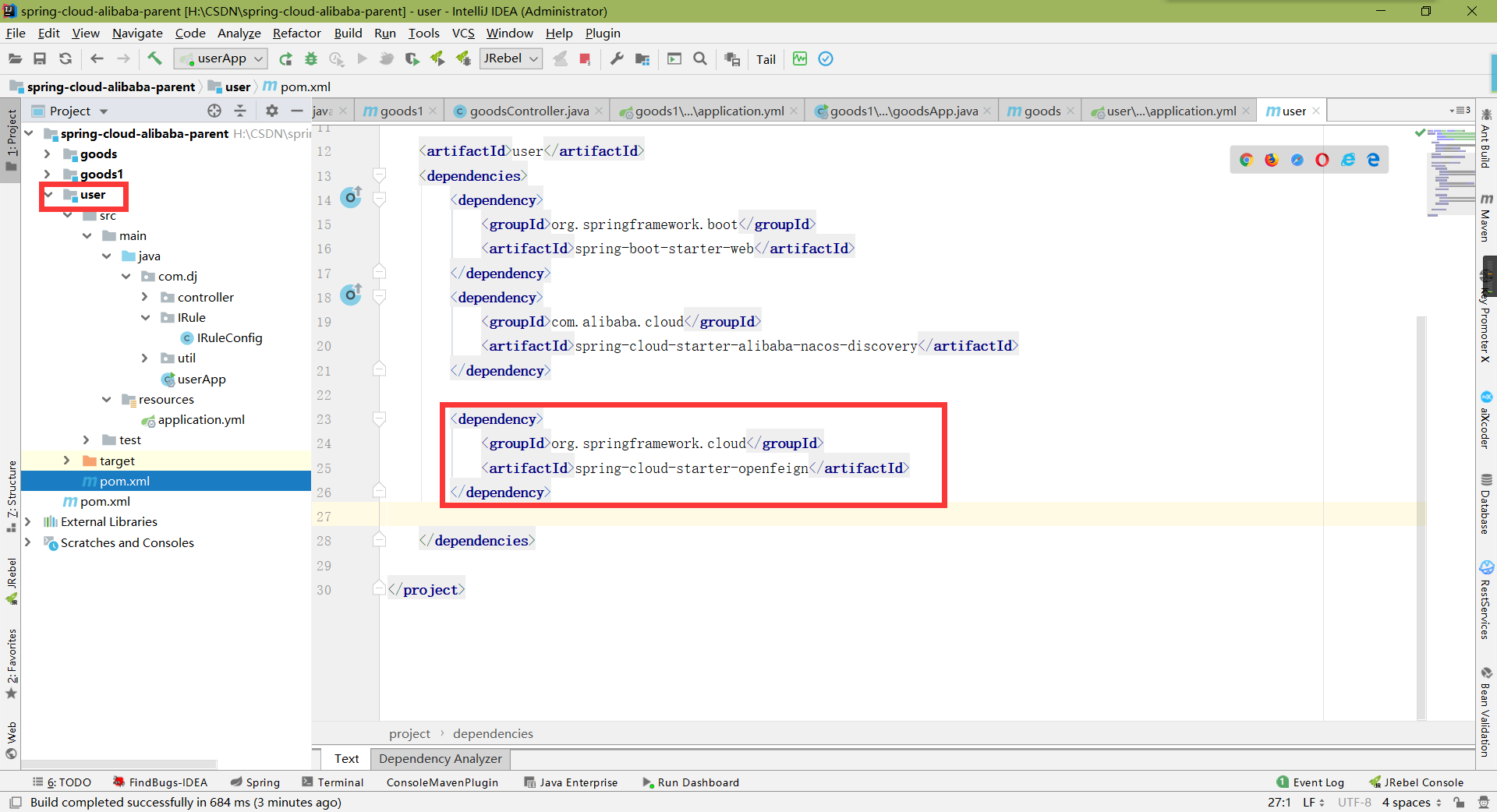Image resolution: width=1497 pixels, height=812 pixels.
Task: Click the Collapse All icon in Project panel
Action: pos(240,111)
